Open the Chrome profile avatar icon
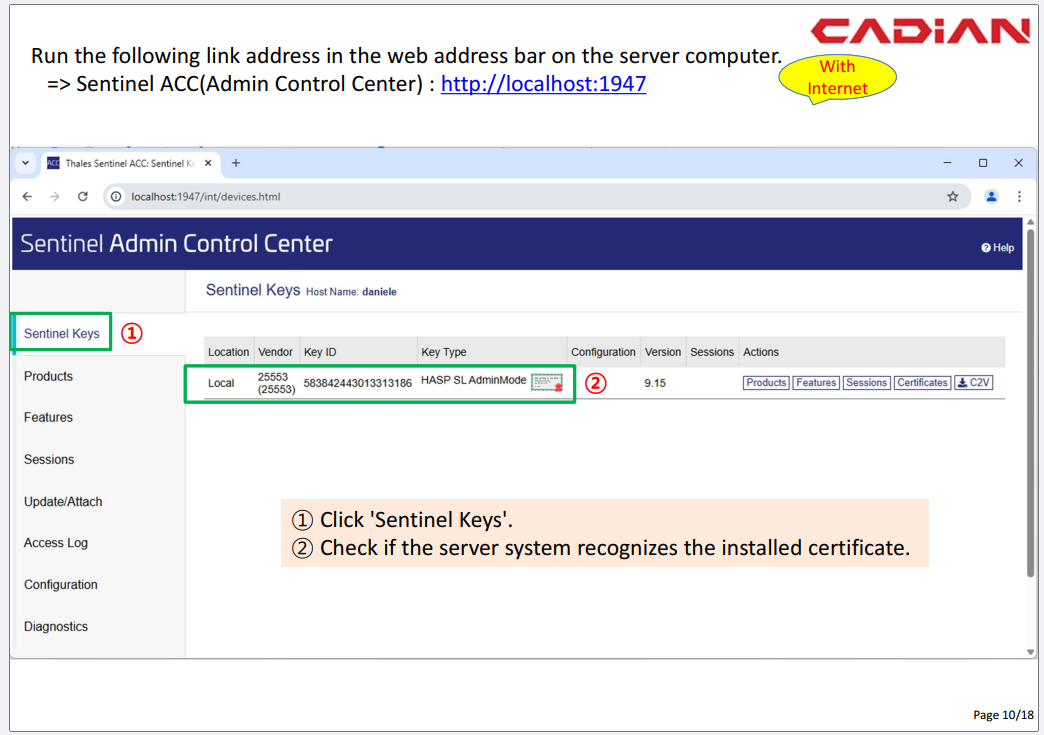1044x735 pixels. click(991, 197)
